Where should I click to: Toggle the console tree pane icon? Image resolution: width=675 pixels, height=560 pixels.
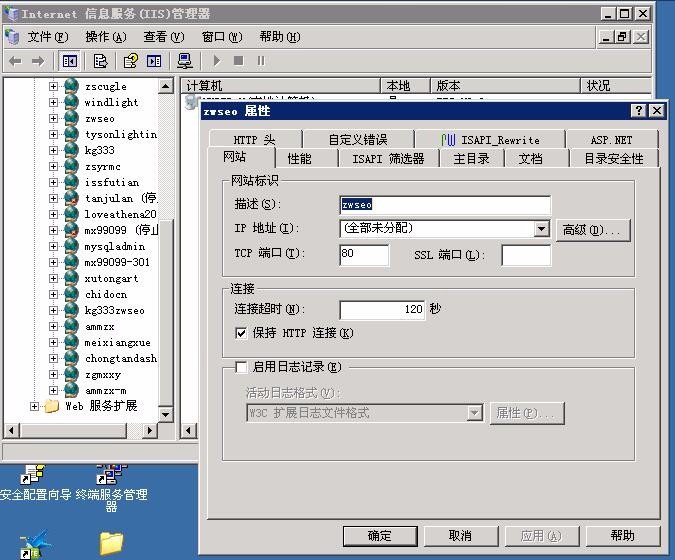pyautogui.click(x=69, y=61)
